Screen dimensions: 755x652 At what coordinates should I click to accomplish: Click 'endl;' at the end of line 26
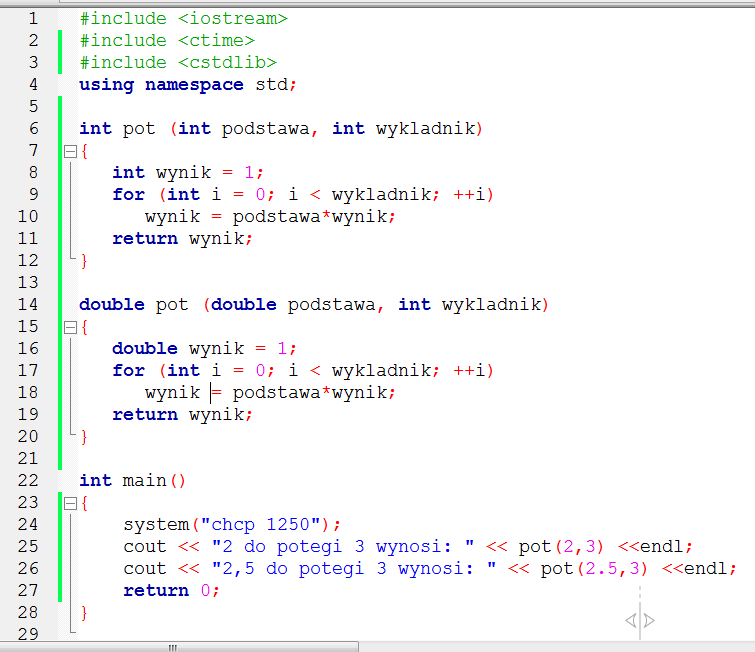(x=710, y=569)
